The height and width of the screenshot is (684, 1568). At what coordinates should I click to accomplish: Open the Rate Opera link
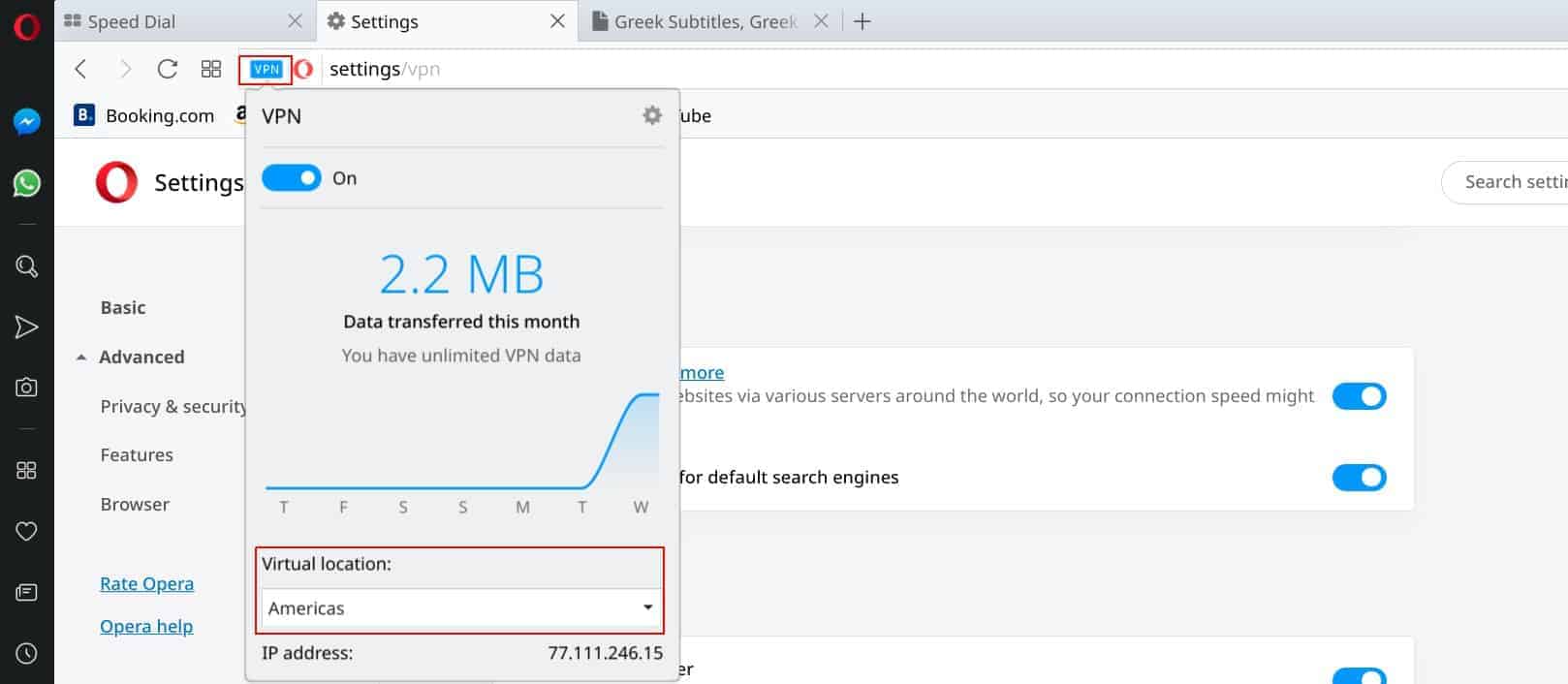coord(146,583)
